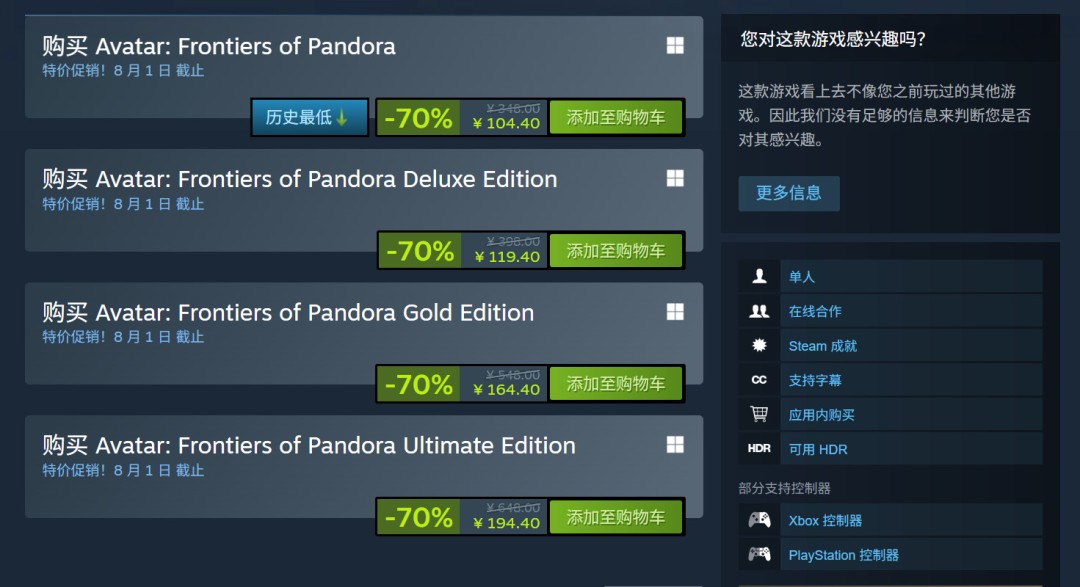Add Deluxe Edition to cart

pyautogui.click(x=616, y=250)
